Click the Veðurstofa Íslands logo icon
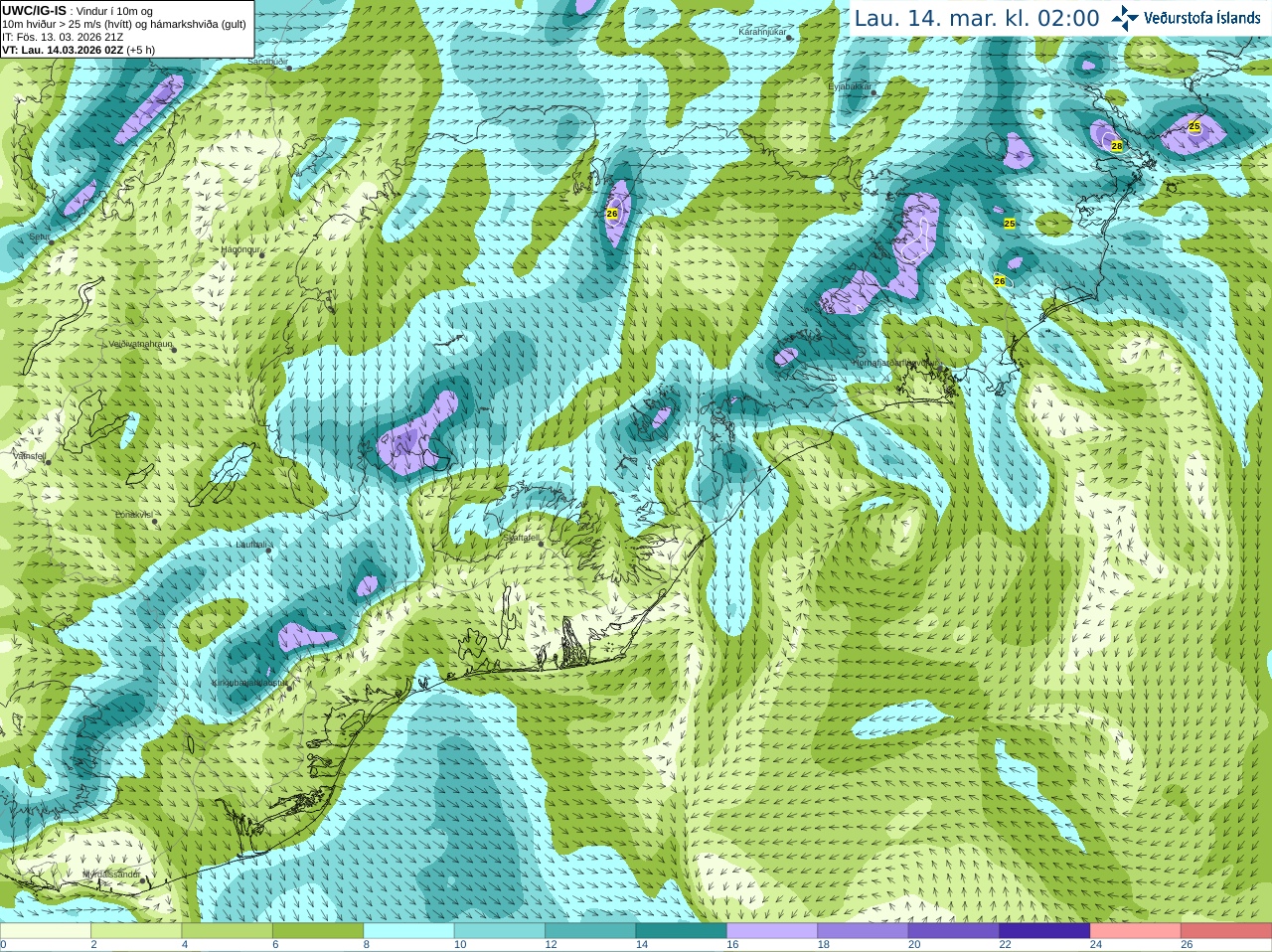 1125,17
